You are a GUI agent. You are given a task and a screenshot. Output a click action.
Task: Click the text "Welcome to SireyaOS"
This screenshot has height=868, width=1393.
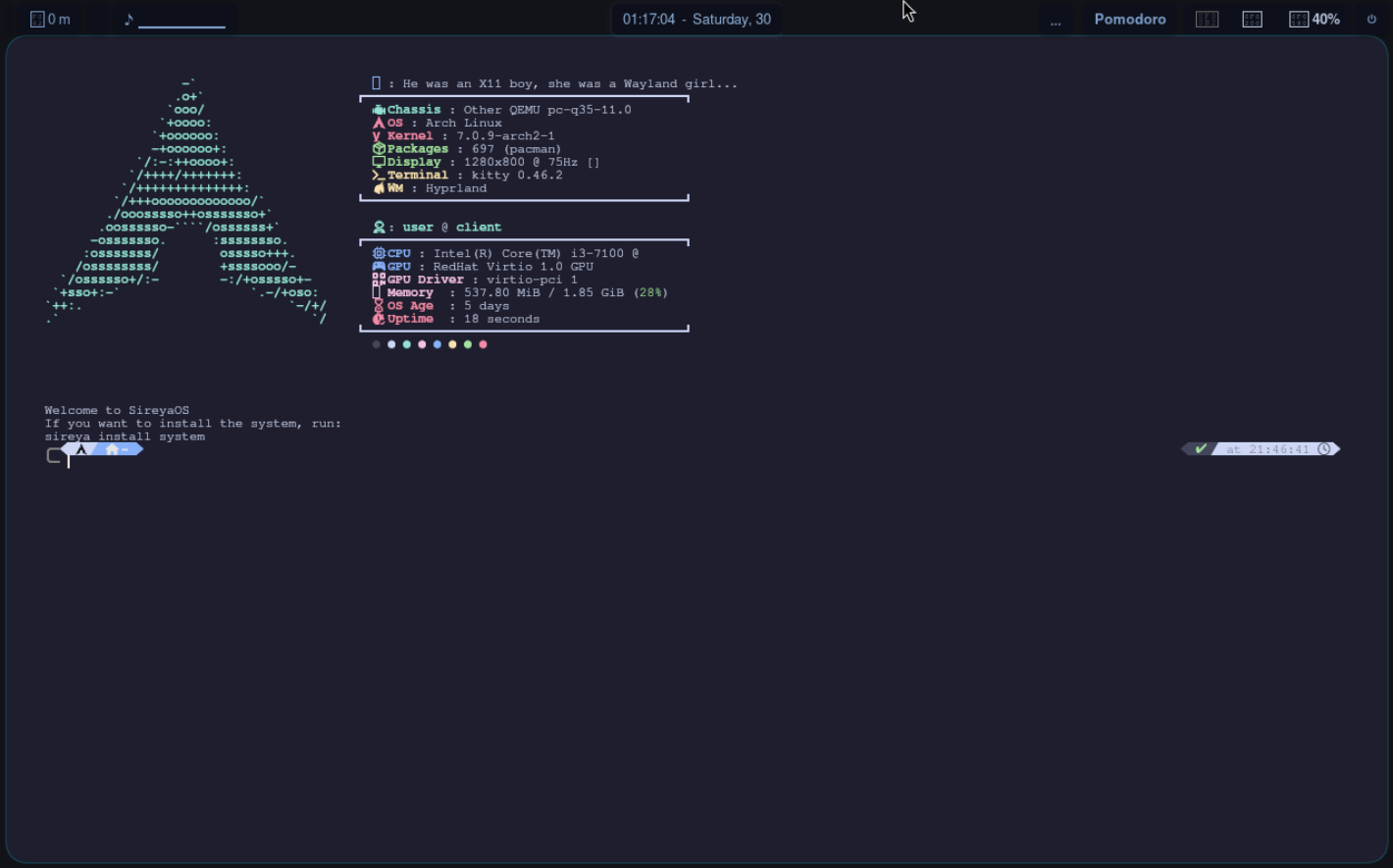tap(117, 411)
